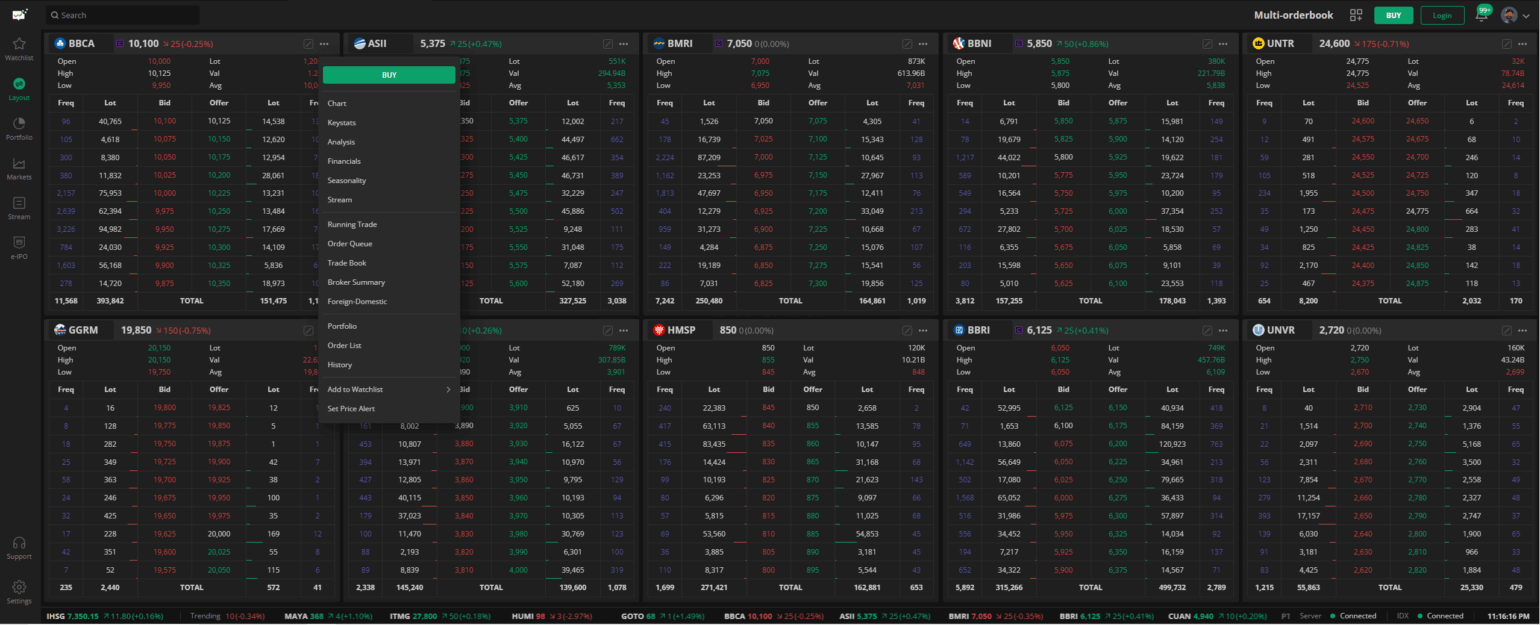The image size is (1540, 625).
Task: Click the app logo at top-left
Action: click(19, 14)
